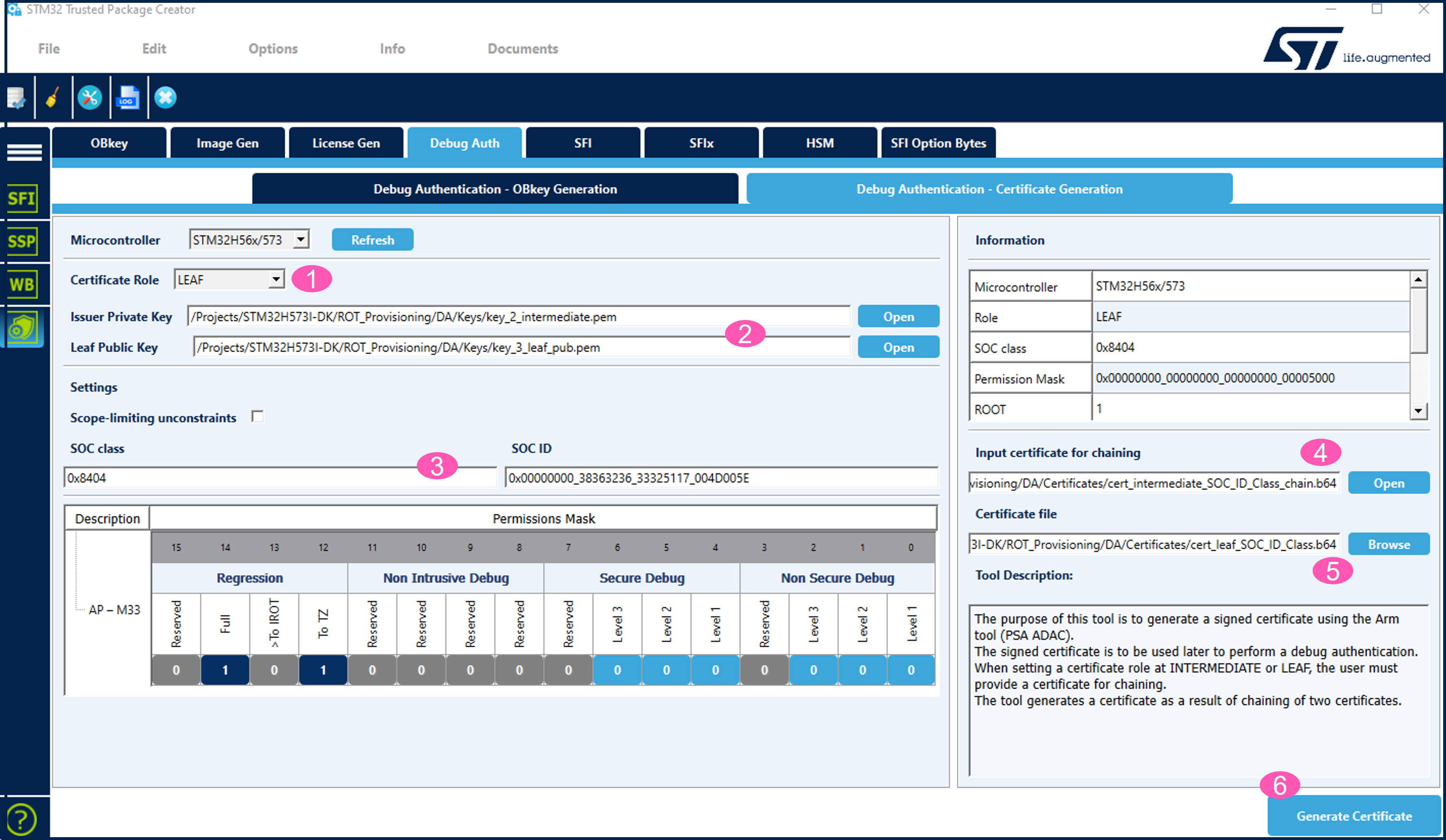
Task: Toggle bit 4 Secure Debug Level 1
Action: [716, 670]
